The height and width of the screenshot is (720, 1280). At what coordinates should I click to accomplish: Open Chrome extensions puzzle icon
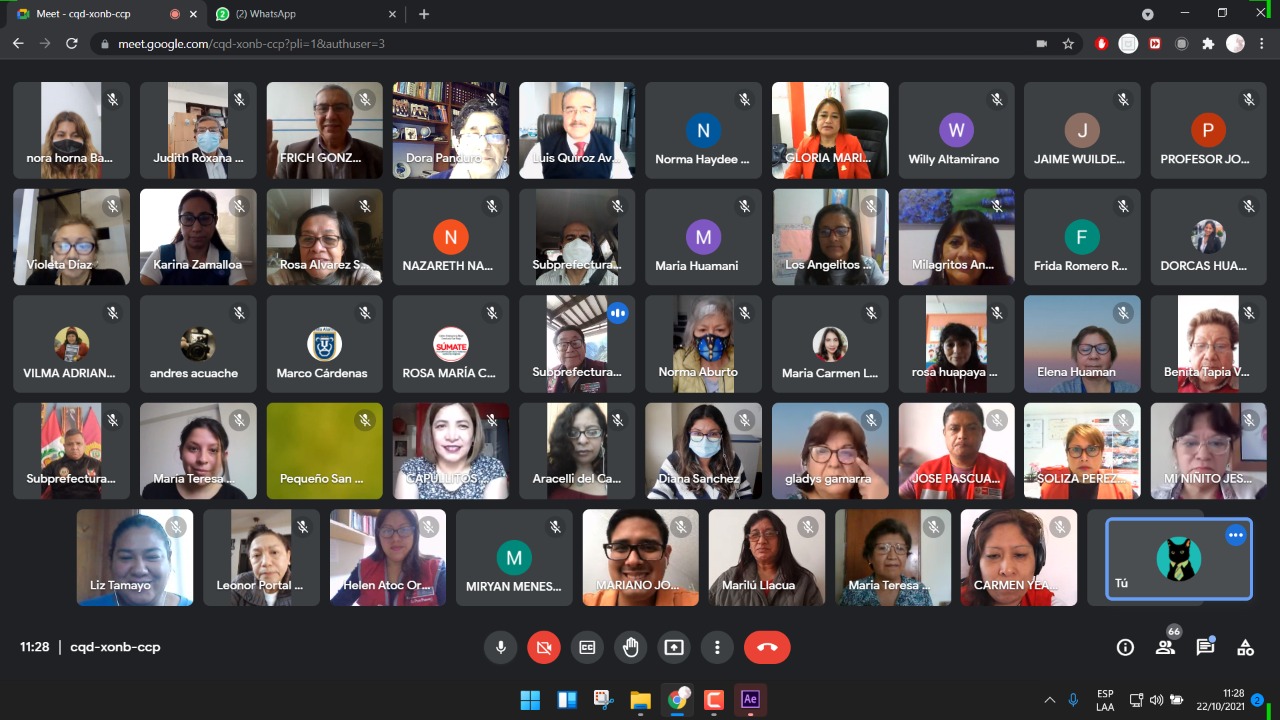click(1208, 44)
